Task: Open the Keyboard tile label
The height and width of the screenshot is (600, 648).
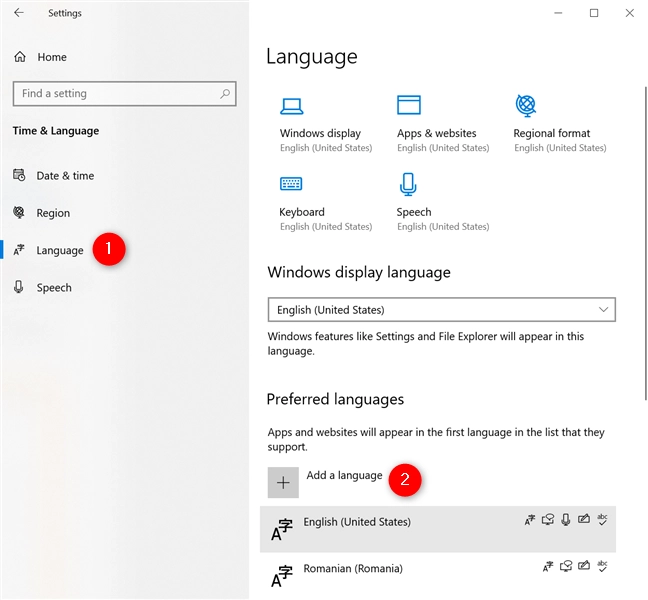Action: [x=302, y=212]
